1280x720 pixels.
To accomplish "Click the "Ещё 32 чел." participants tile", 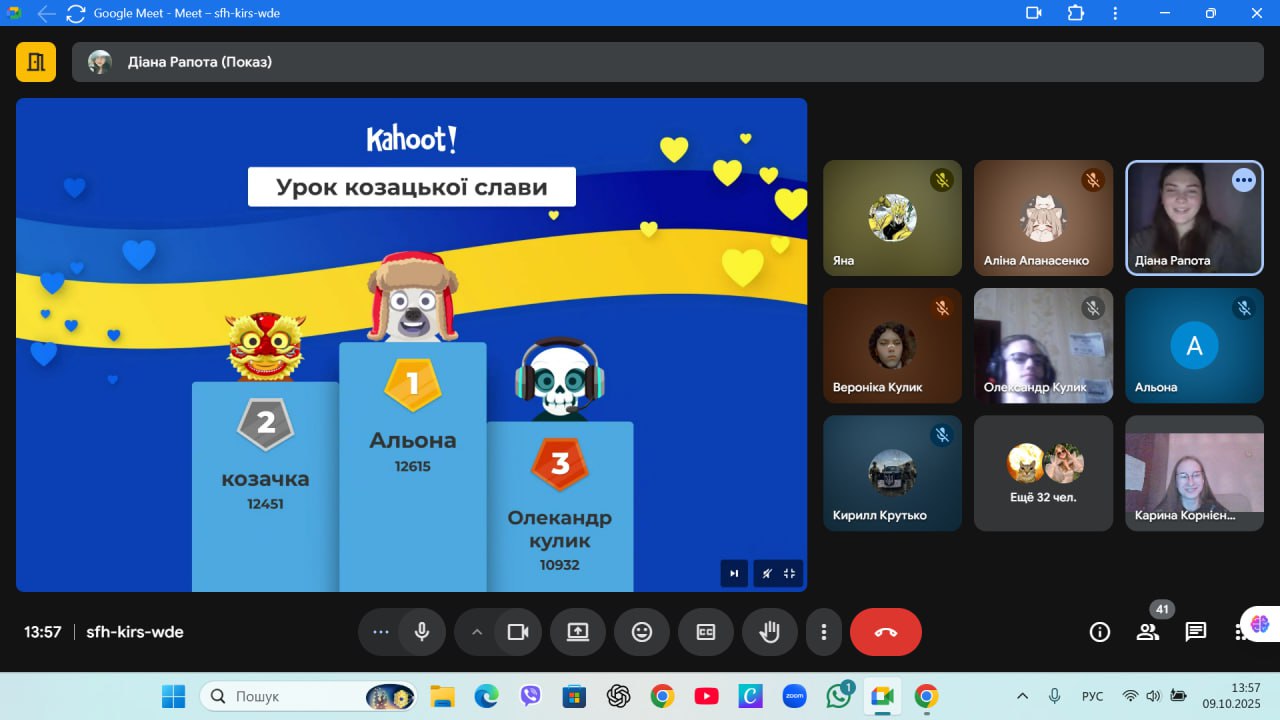I will pyautogui.click(x=1043, y=473).
